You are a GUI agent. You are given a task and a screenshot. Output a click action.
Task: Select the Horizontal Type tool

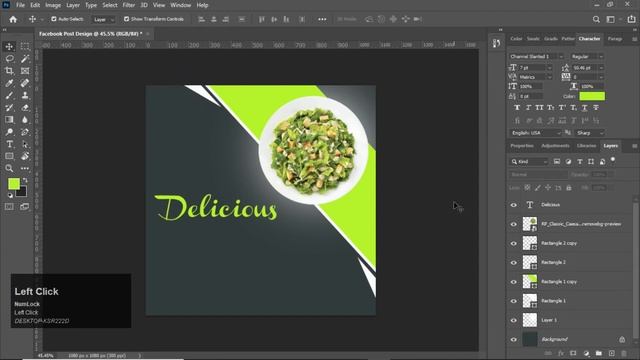(x=9, y=144)
